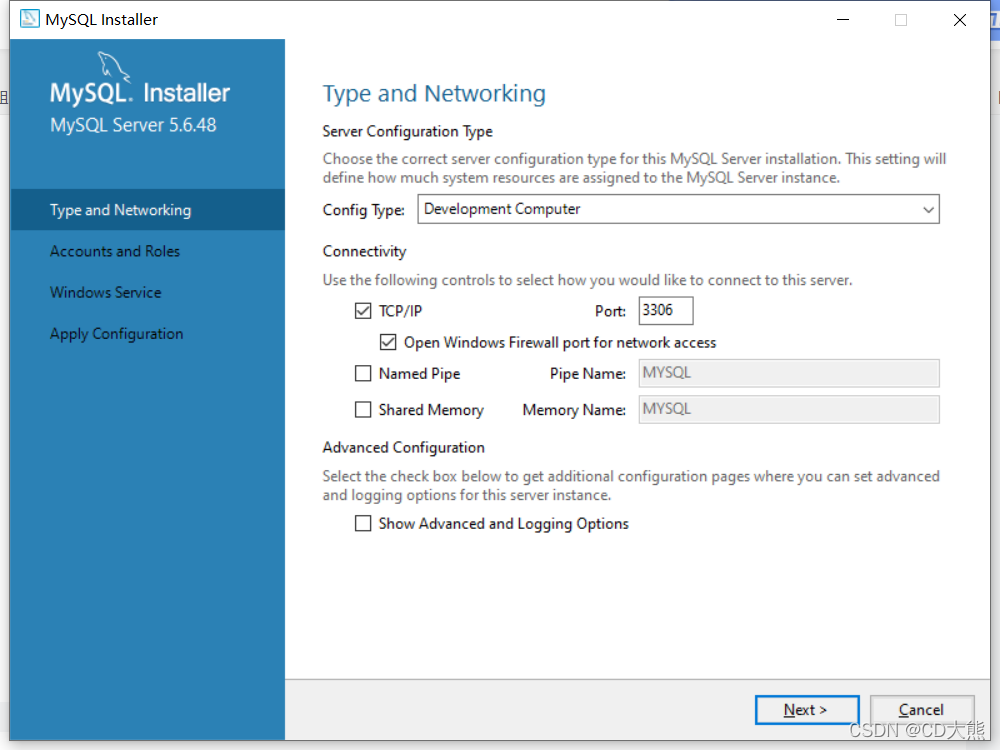Toggle Open Windows Firewall port checkbox
This screenshot has height=750, width=1000.
click(x=388, y=342)
